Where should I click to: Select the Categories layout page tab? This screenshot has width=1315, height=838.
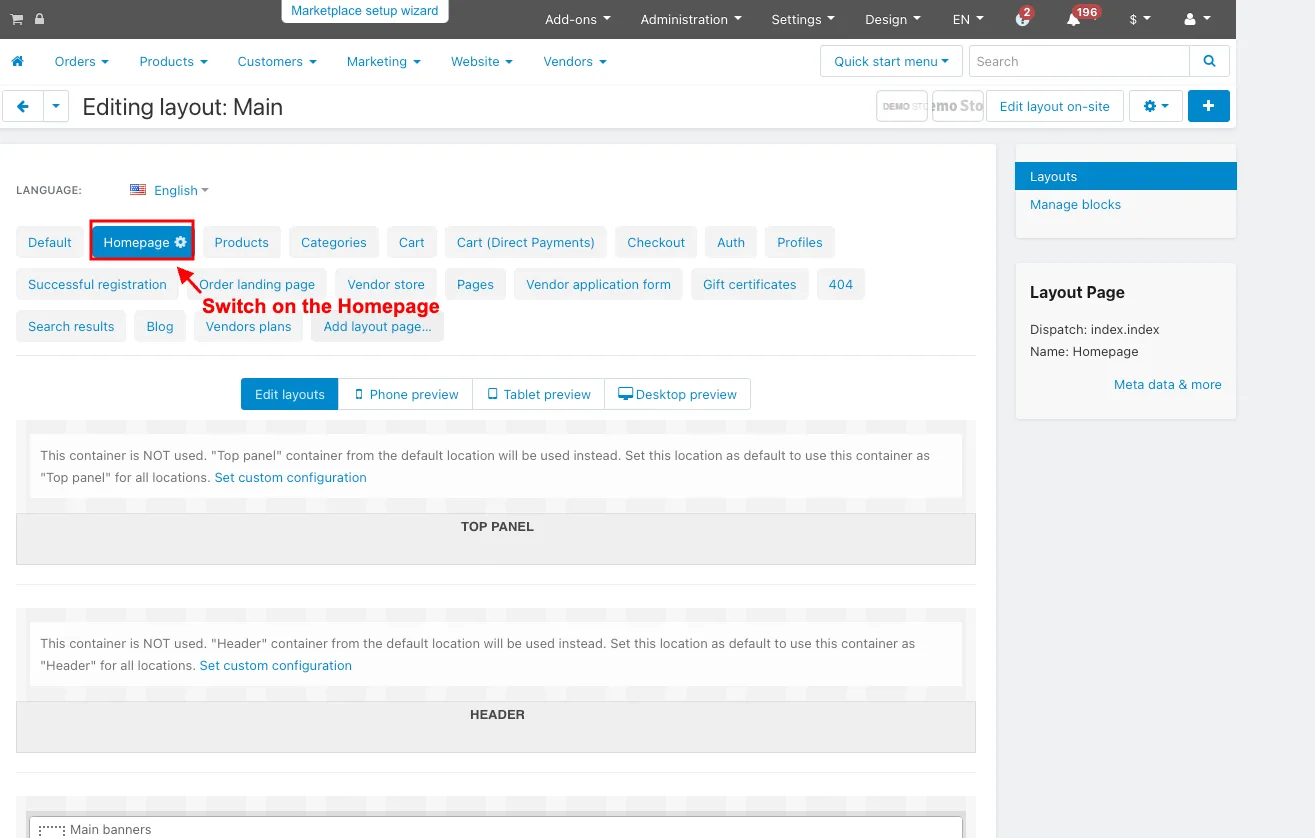(x=334, y=242)
